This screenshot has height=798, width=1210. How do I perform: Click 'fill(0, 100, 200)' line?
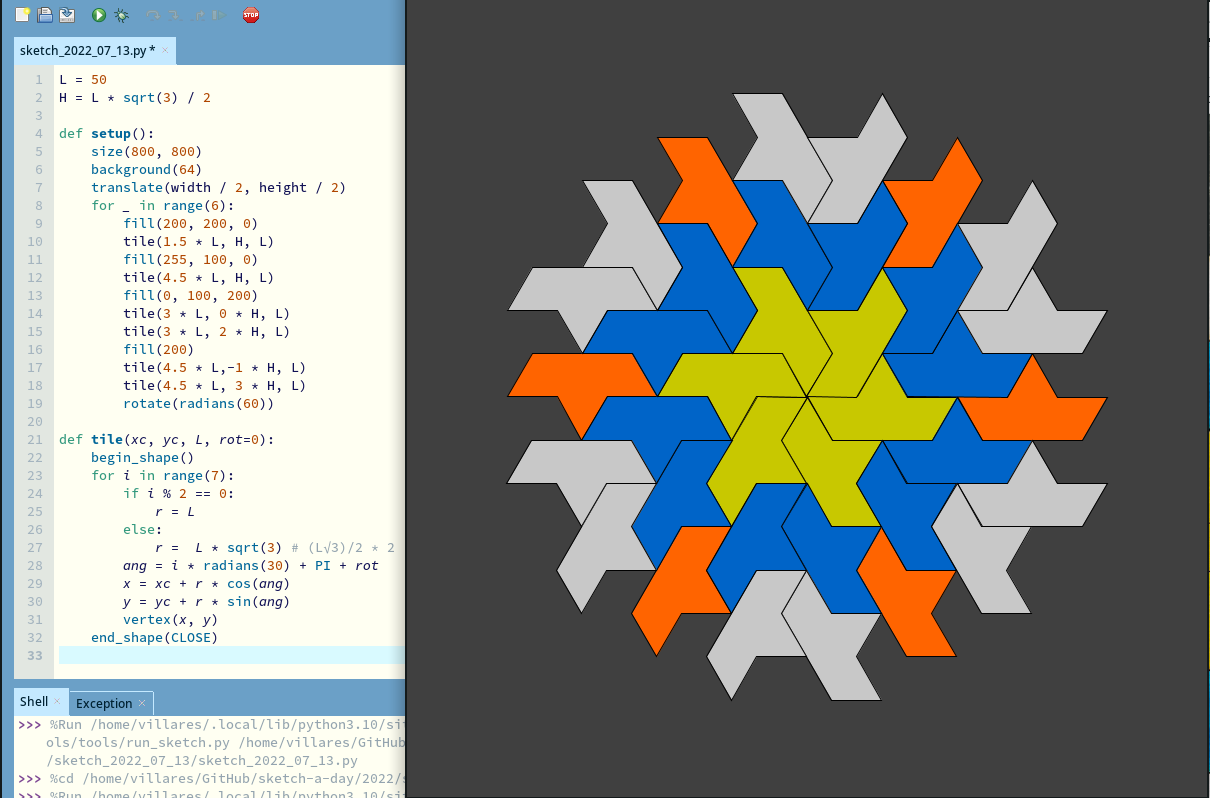[x=191, y=295]
